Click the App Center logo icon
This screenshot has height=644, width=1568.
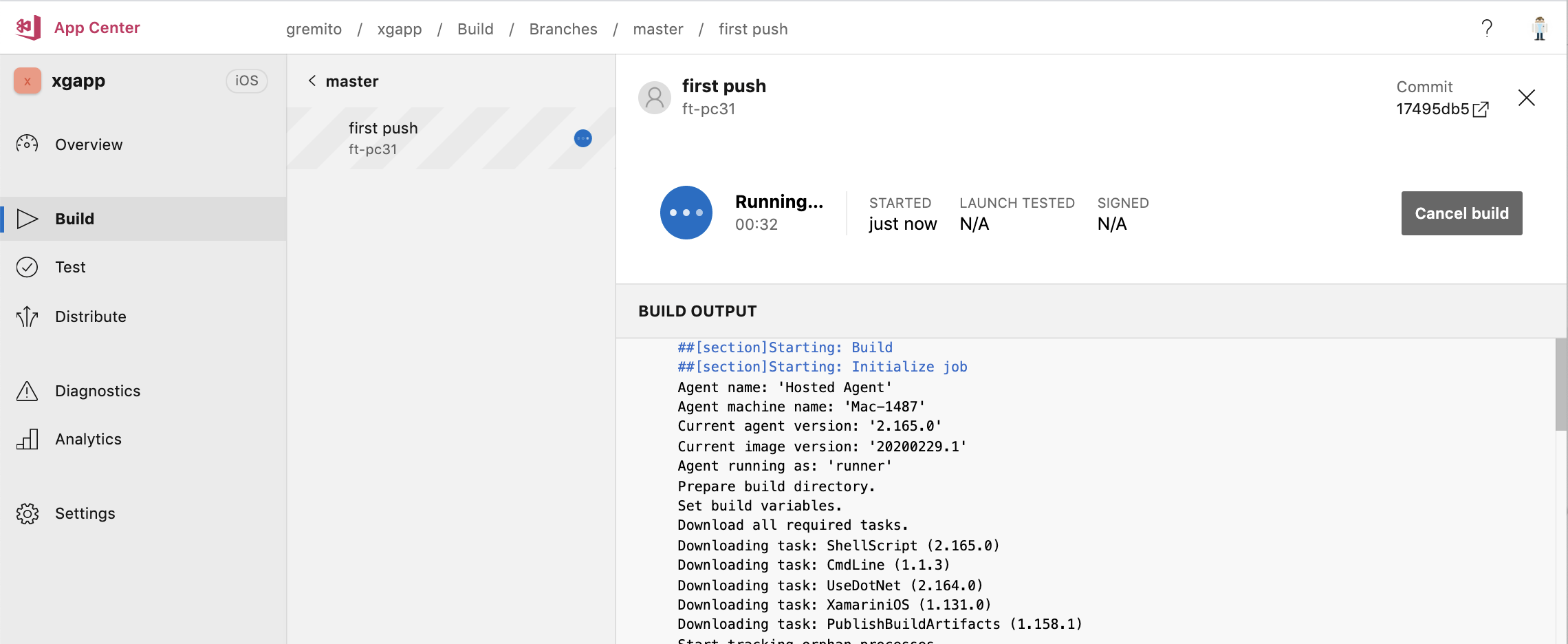28,28
